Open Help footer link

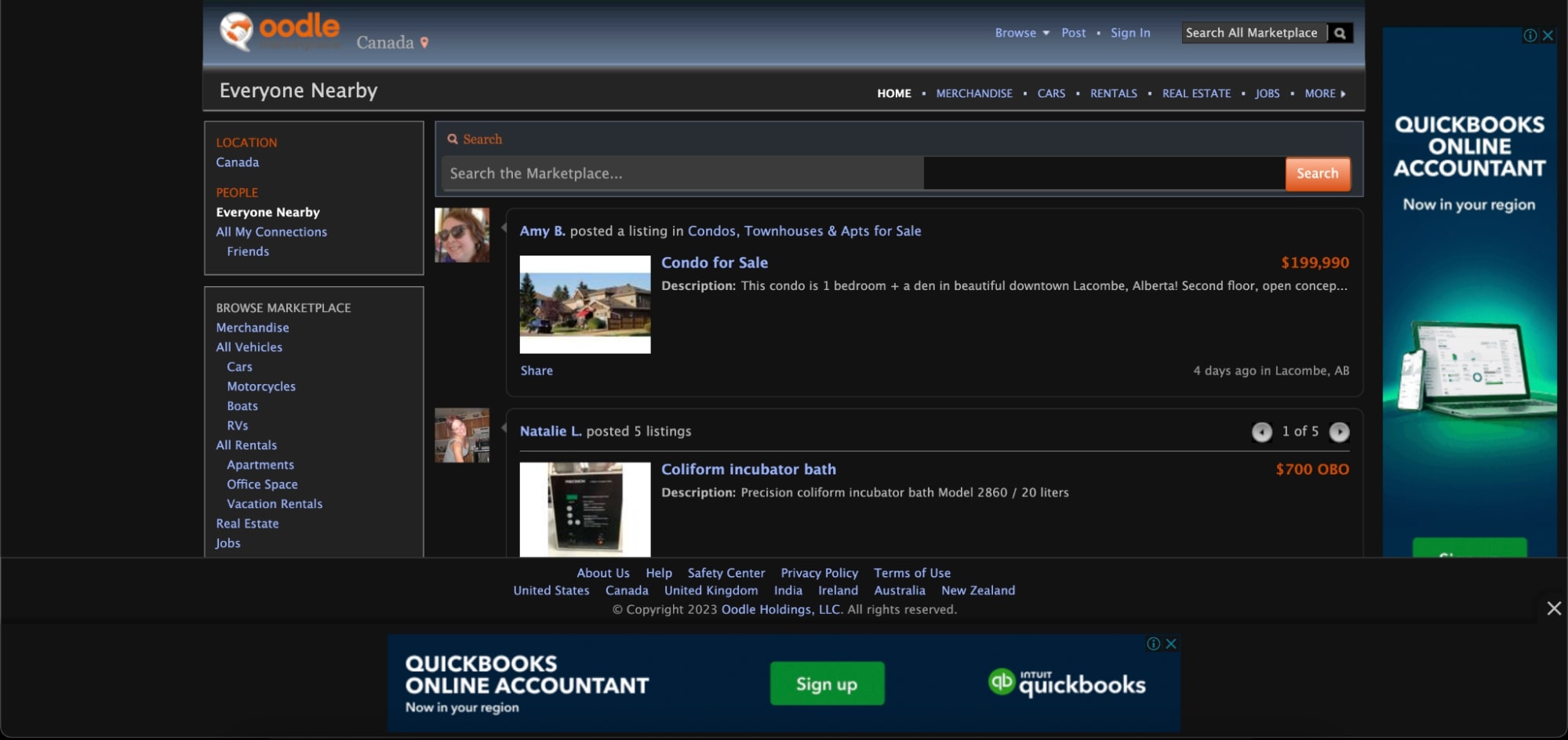(659, 573)
